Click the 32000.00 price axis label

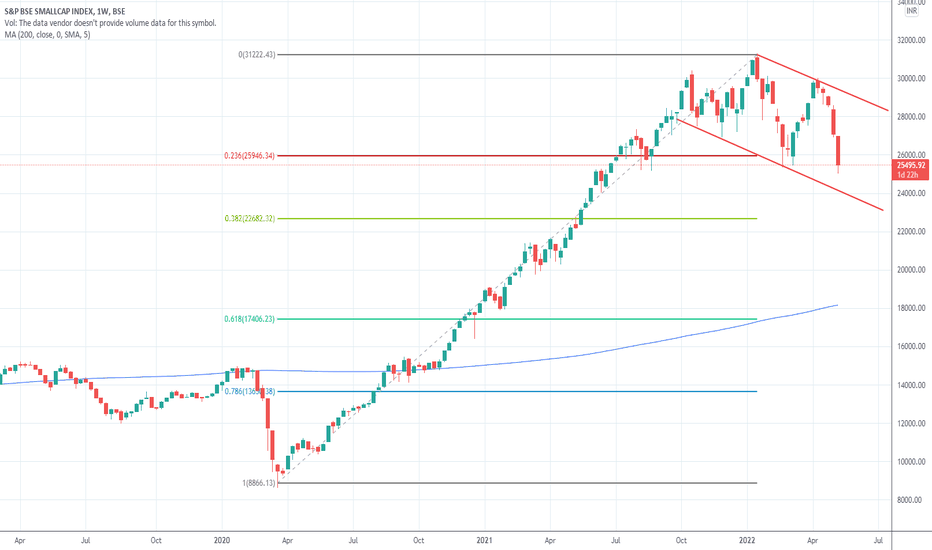tap(911, 40)
